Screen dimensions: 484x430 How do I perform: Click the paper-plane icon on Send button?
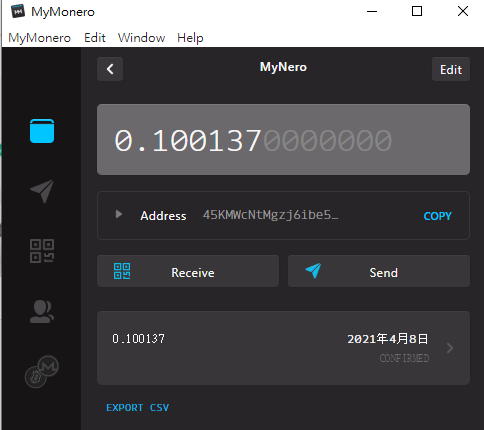tap(313, 270)
